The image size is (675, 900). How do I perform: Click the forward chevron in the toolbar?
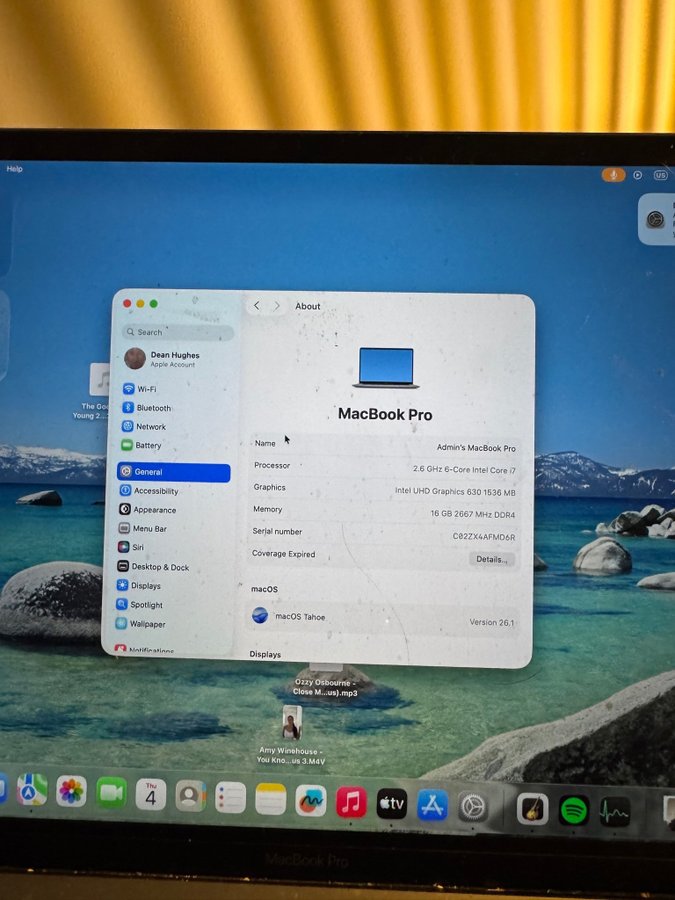pos(277,306)
